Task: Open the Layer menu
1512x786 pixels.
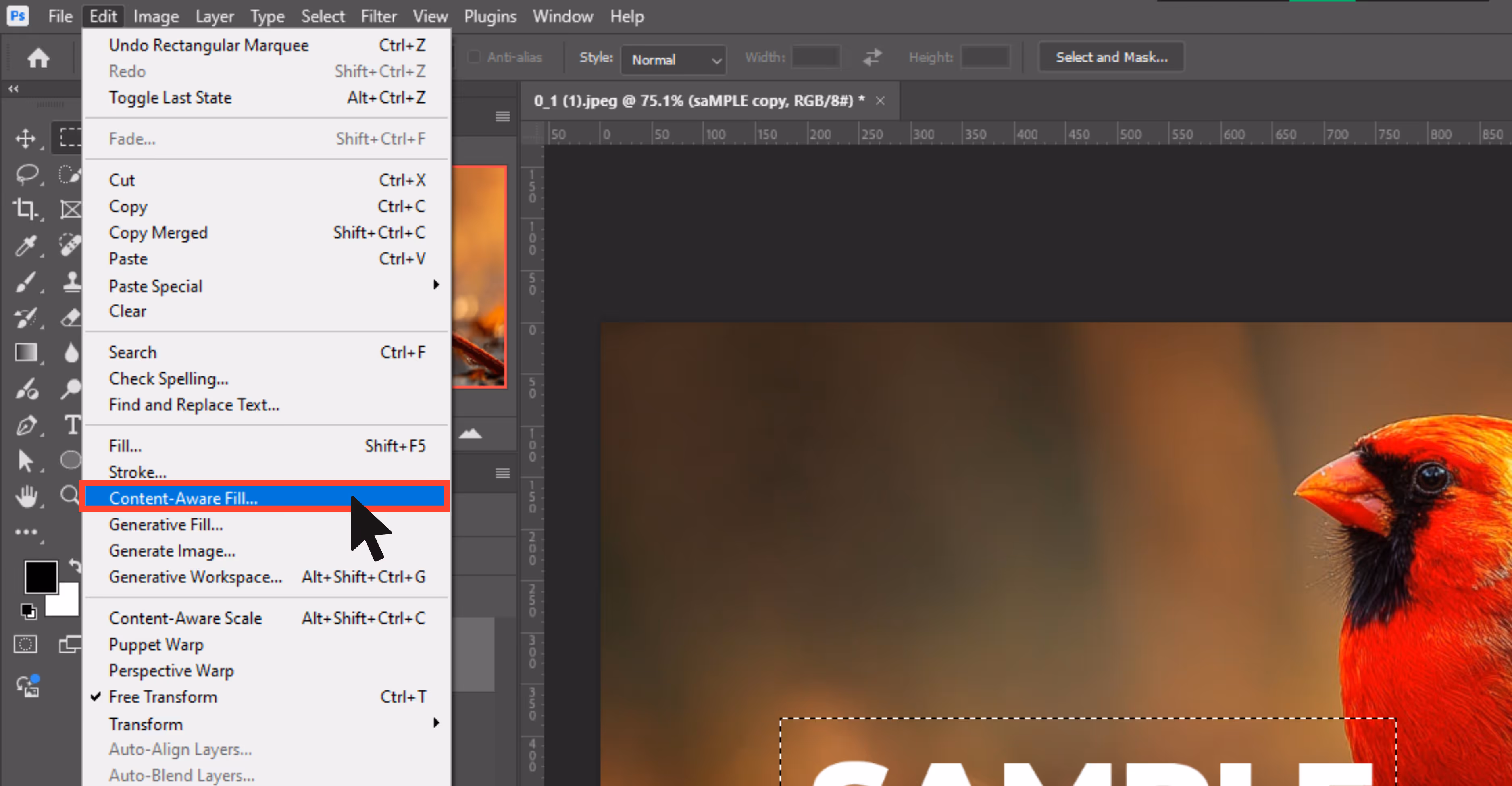Action: [x=215, y=17]
